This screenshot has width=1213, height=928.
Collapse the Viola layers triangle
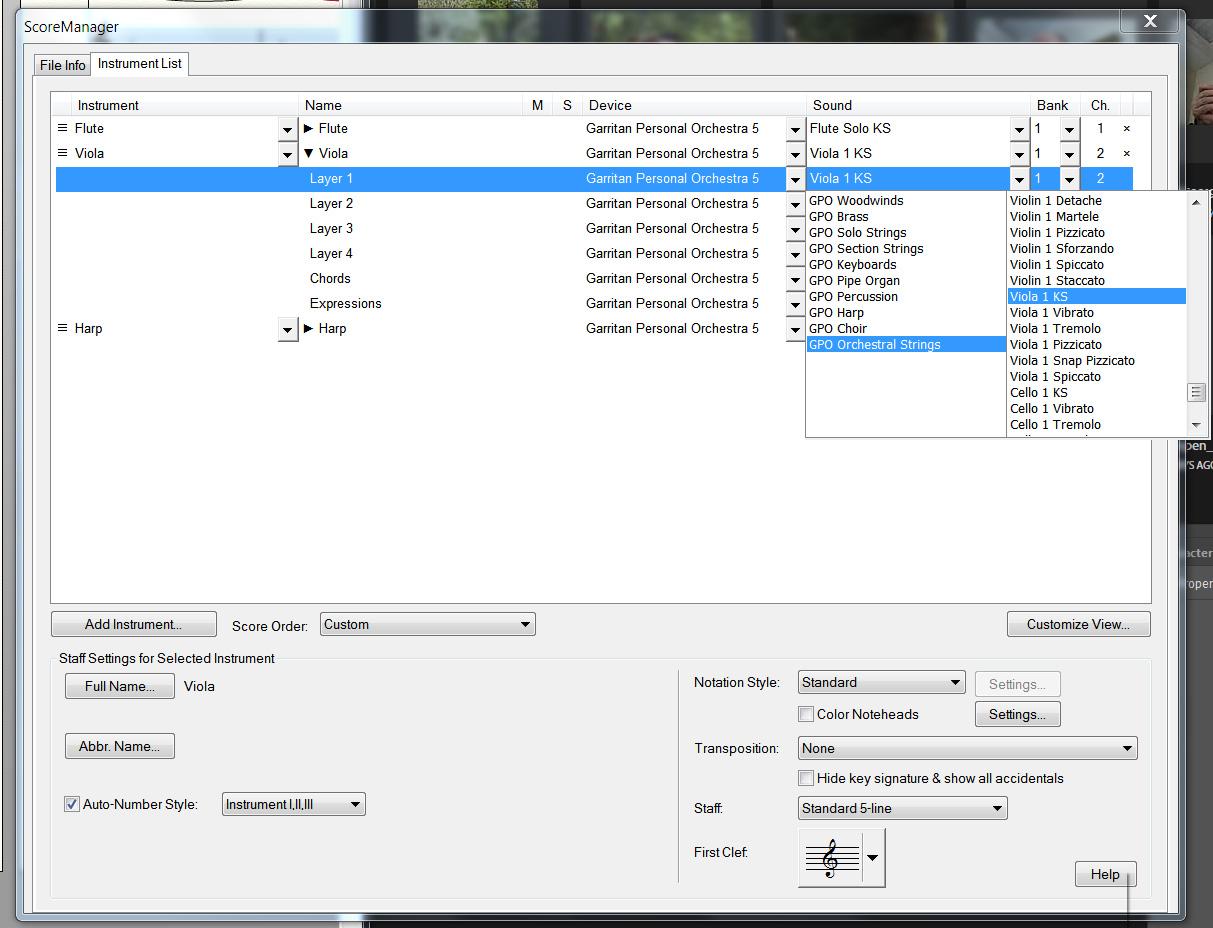309,154
